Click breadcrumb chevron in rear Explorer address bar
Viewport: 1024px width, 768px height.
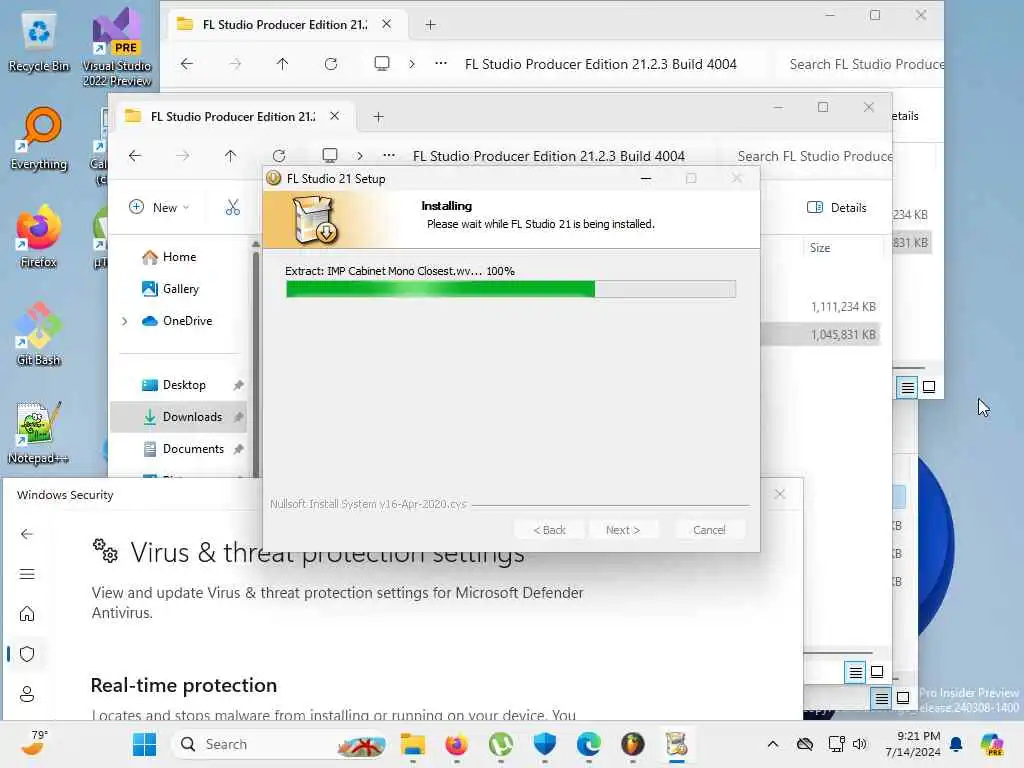(x=411, y=64)
